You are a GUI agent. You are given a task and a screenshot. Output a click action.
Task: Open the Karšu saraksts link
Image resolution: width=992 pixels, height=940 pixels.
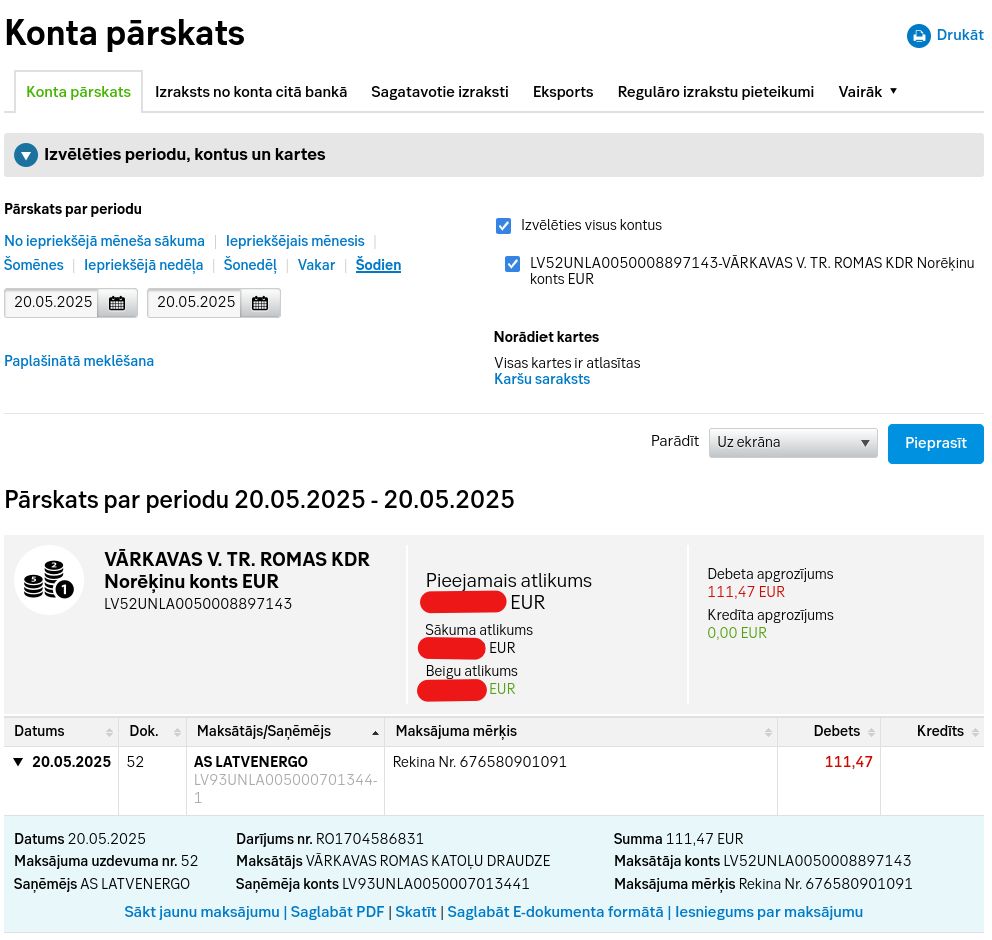coord(542,379)
